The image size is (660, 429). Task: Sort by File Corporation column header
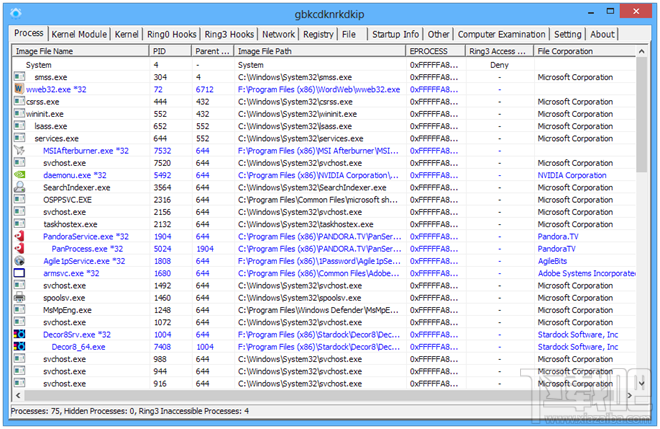pyautogui.click(x=585, y=51)
